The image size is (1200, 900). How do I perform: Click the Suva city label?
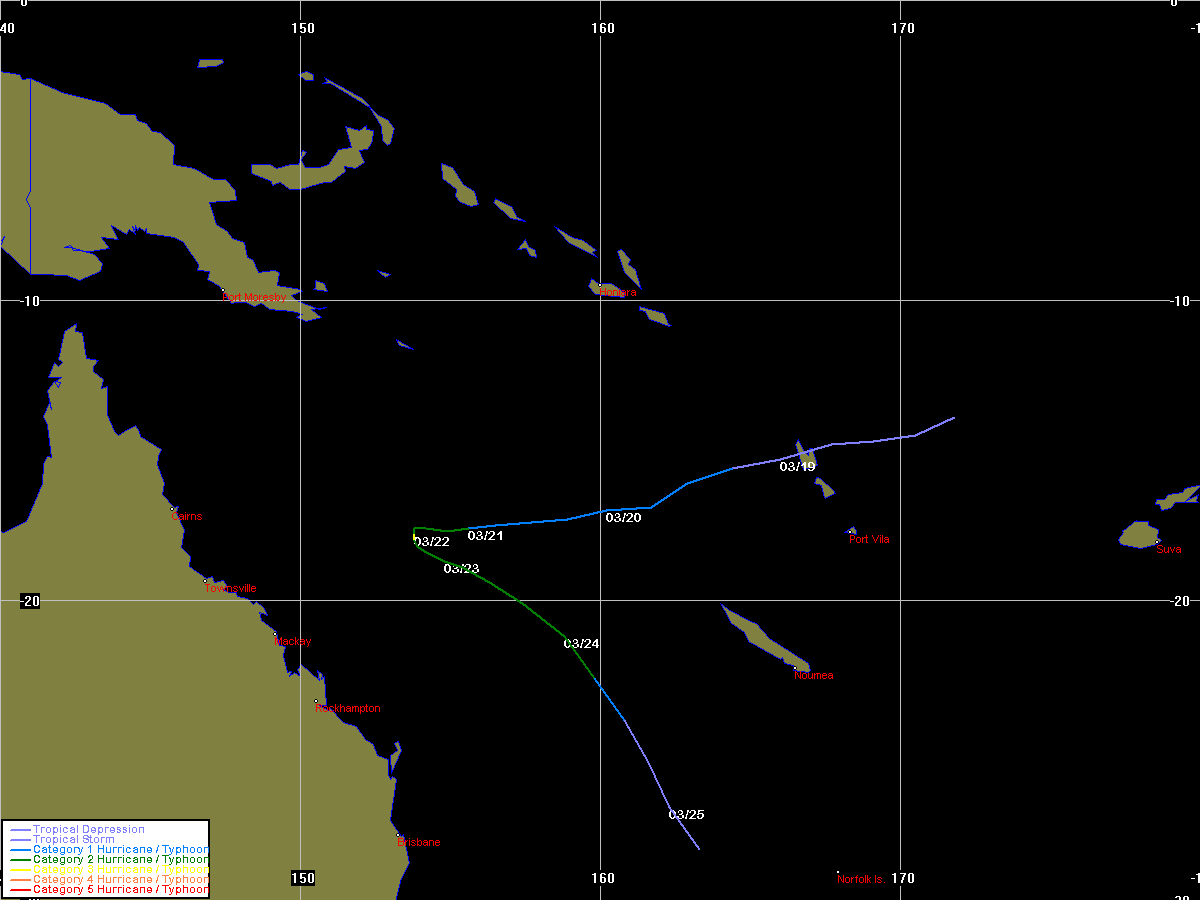pyautogui.click(x=1168, y=549)
